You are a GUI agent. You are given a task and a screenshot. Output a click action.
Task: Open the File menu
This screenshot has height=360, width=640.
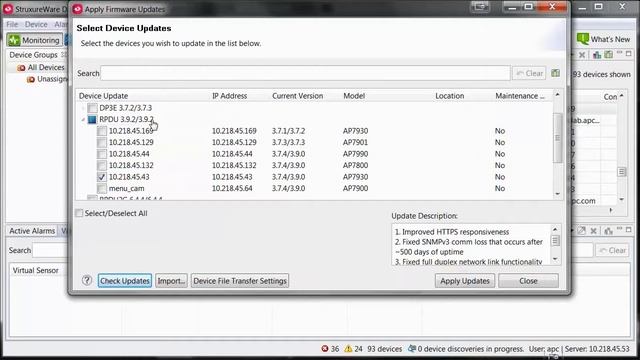click(x=12, y=24)
